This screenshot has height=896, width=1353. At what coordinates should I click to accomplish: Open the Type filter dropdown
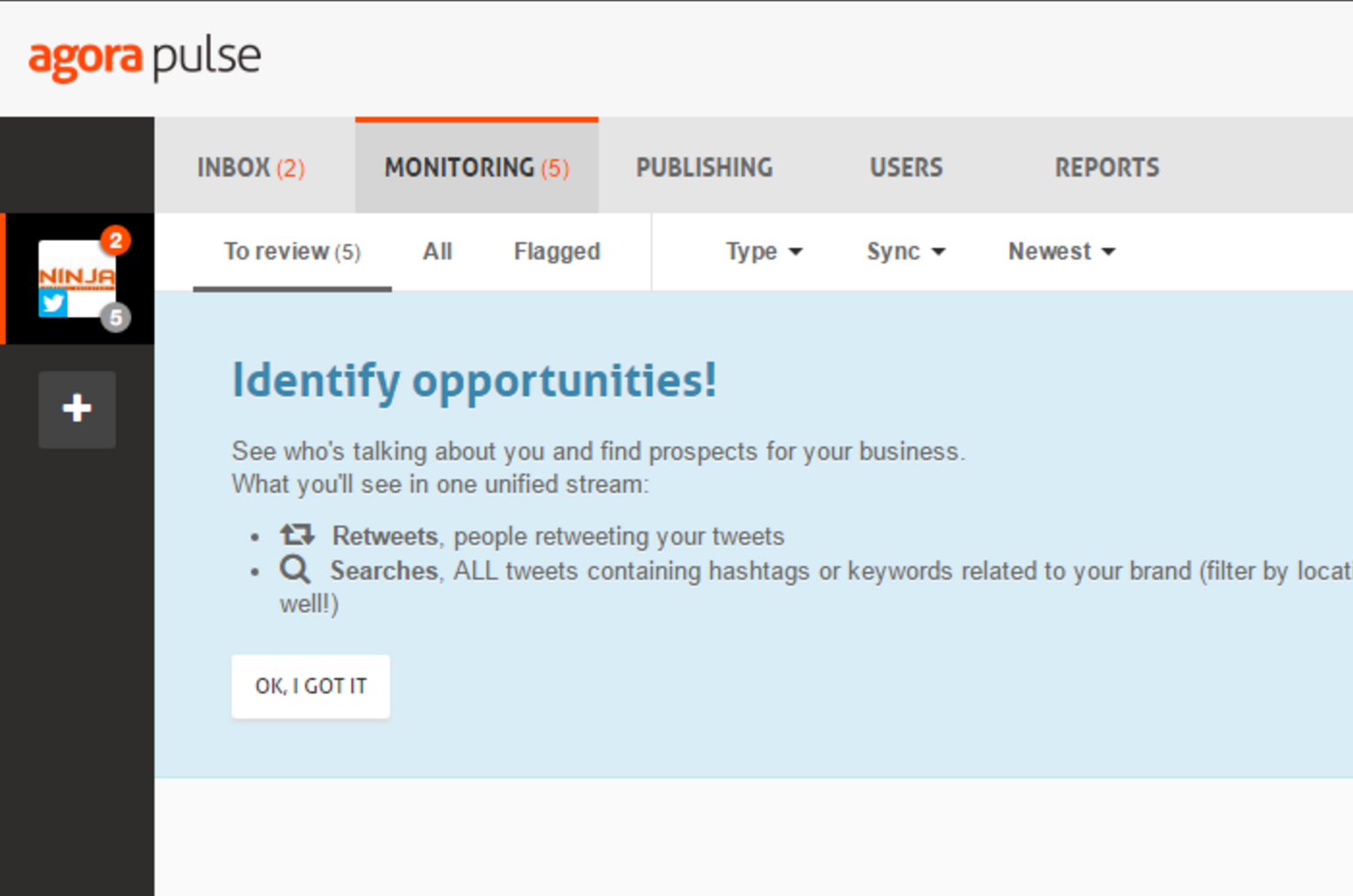click(x=763, y=251)
